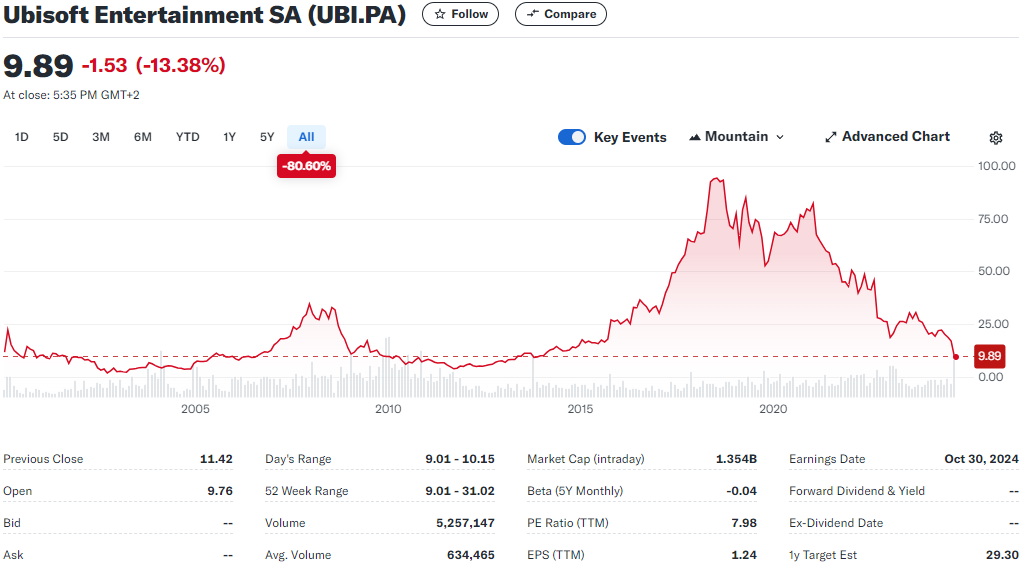Image resolution: width=1029 pixels, height=576 pixels.
Task: Click the Forward Dividend & Yield label
Action: point(856,491)
